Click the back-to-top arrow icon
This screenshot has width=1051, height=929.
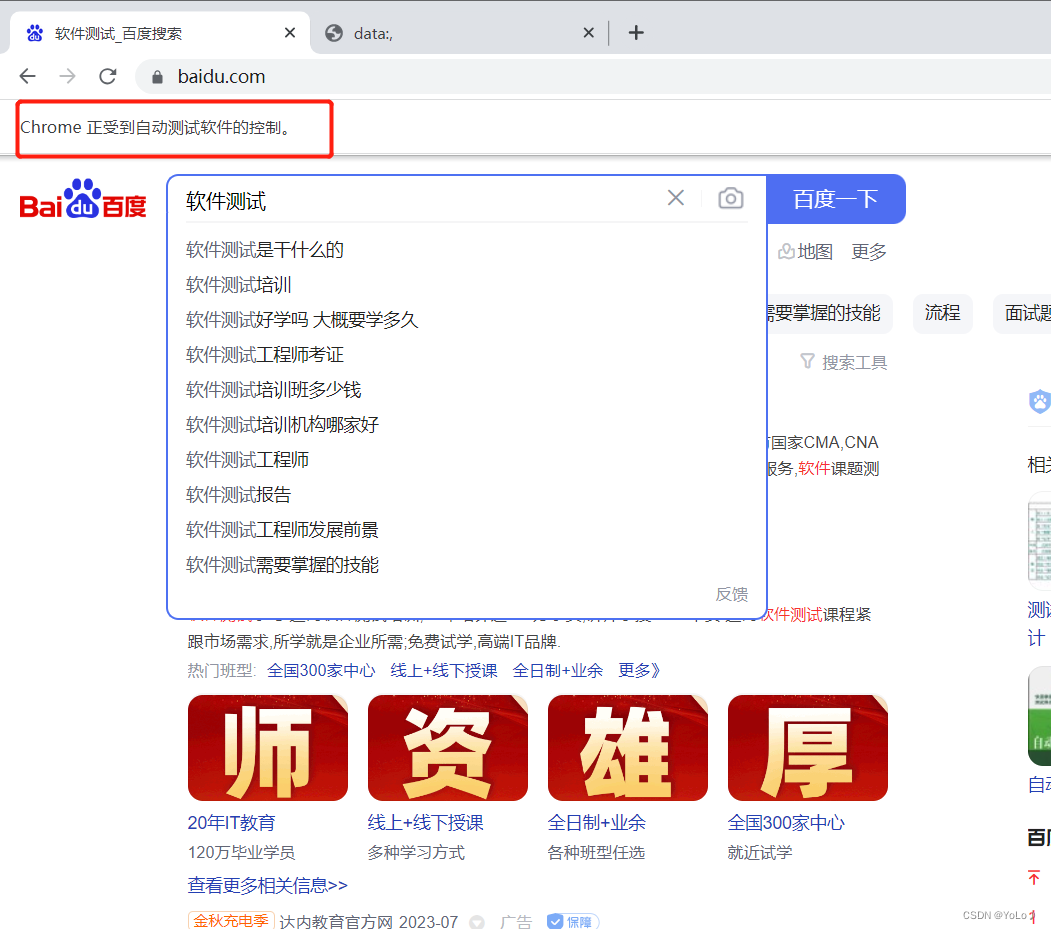pos(1034,877)
